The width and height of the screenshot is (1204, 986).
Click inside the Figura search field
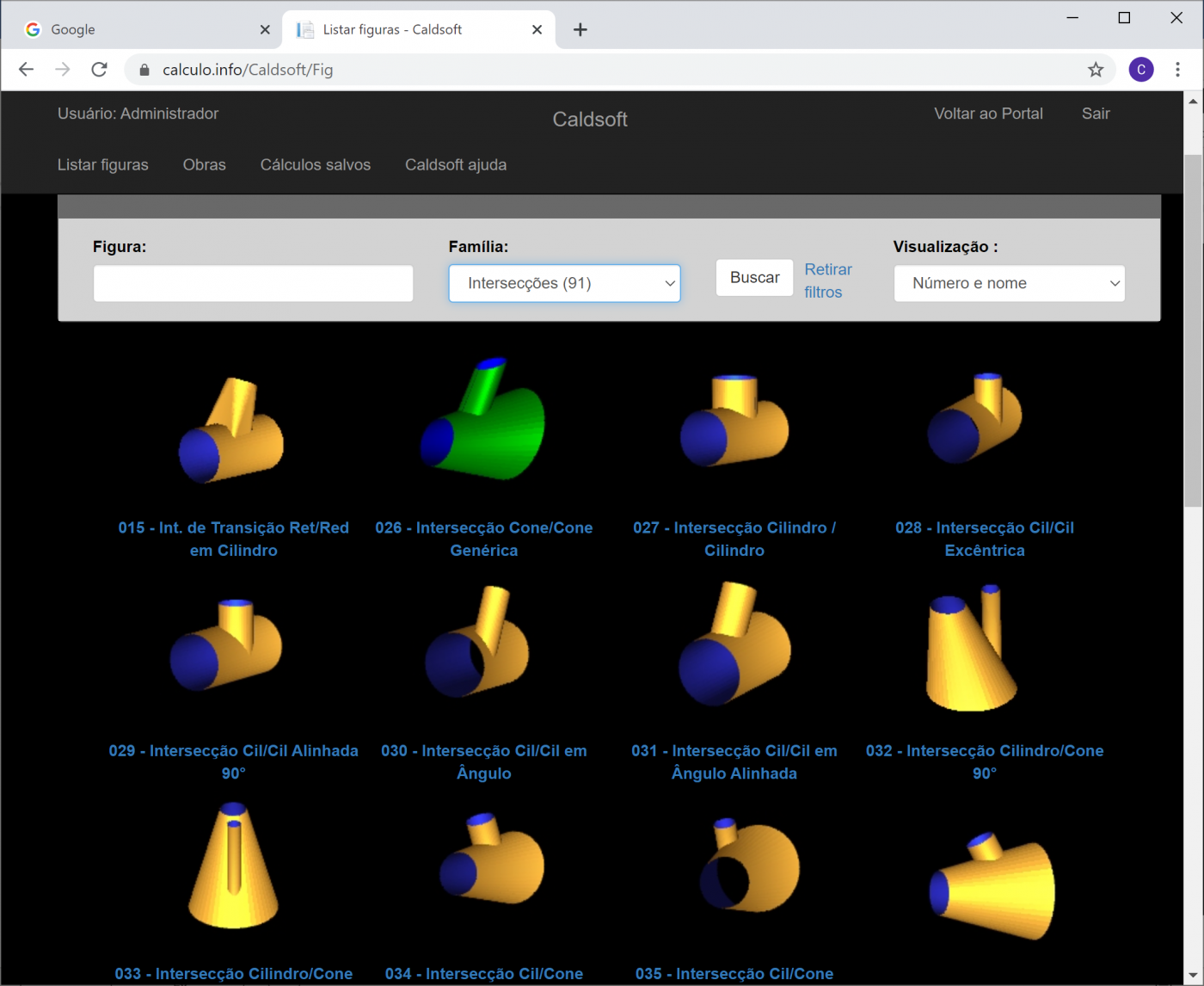coord(253,283)
